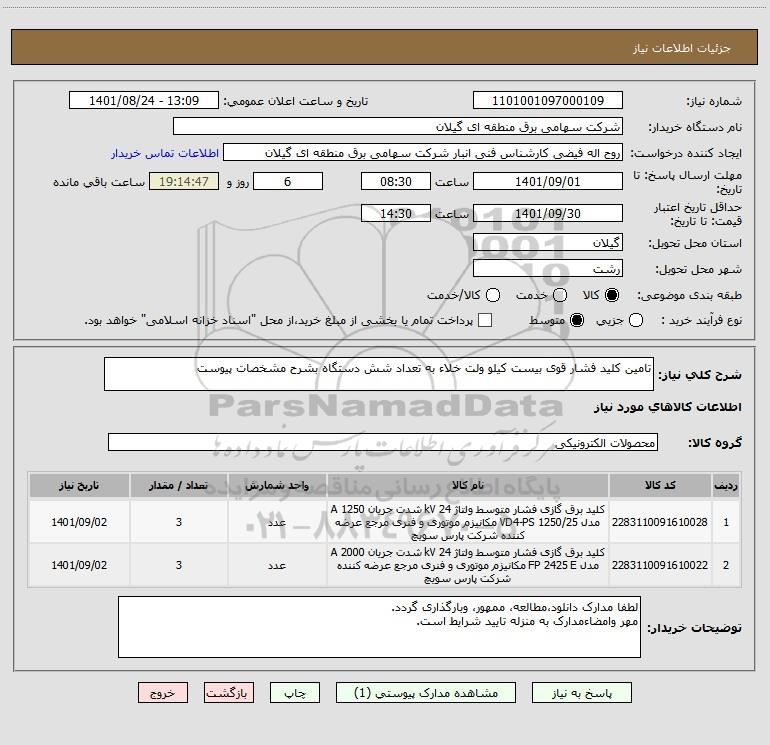Click the response deadline time 08:30
Image resolution: width=770 pixels, height=745 pixels.
point(396,181)
